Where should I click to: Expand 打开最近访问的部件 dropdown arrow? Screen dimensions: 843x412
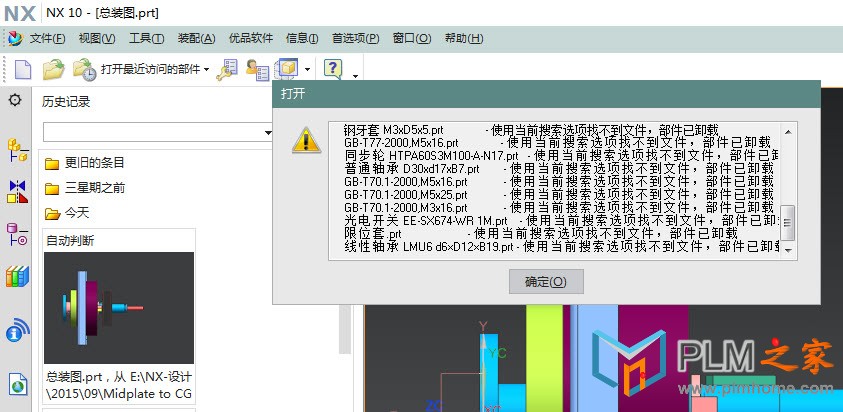tap(206, 69)
